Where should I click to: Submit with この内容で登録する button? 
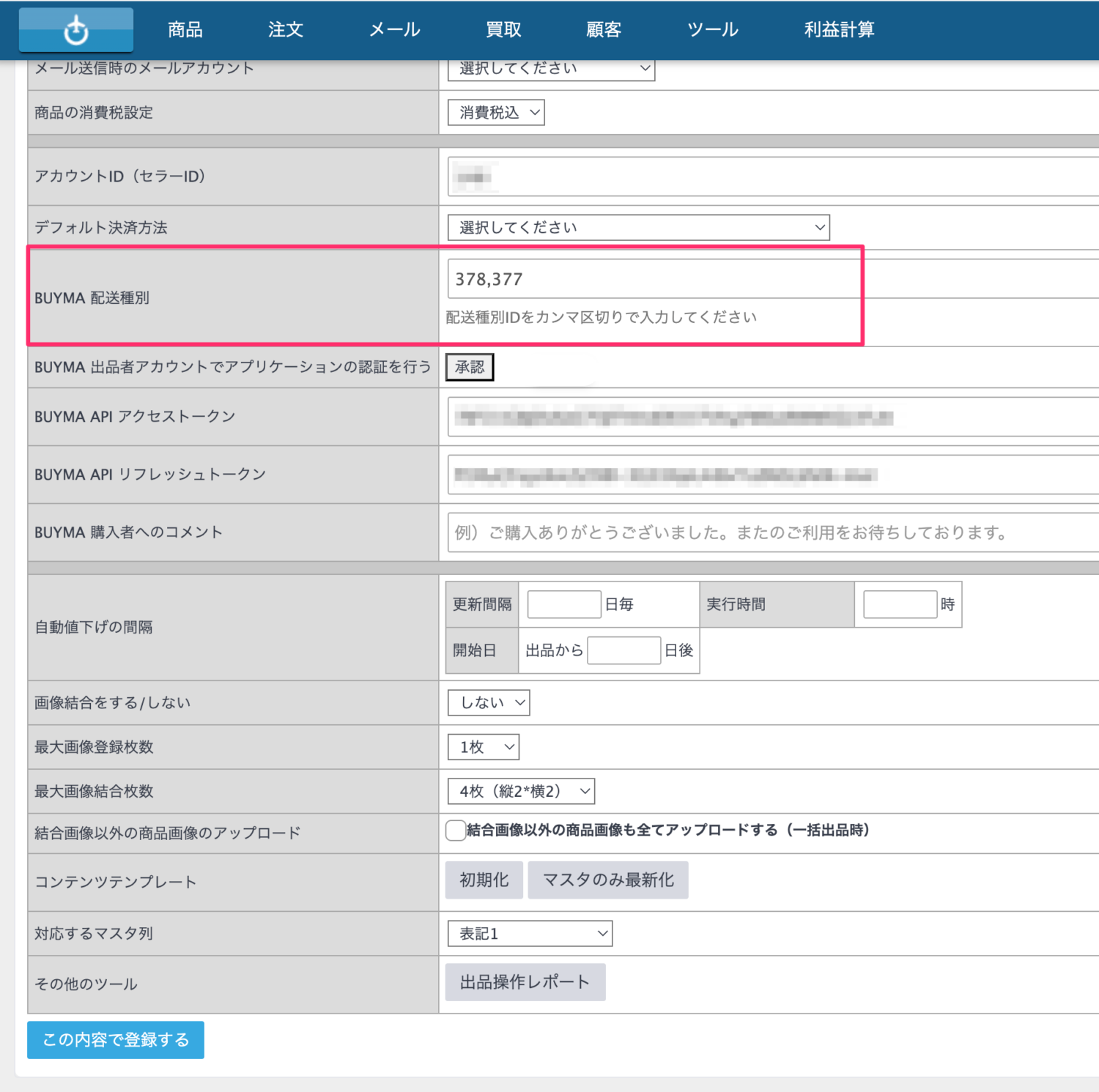click(116, 1040)
